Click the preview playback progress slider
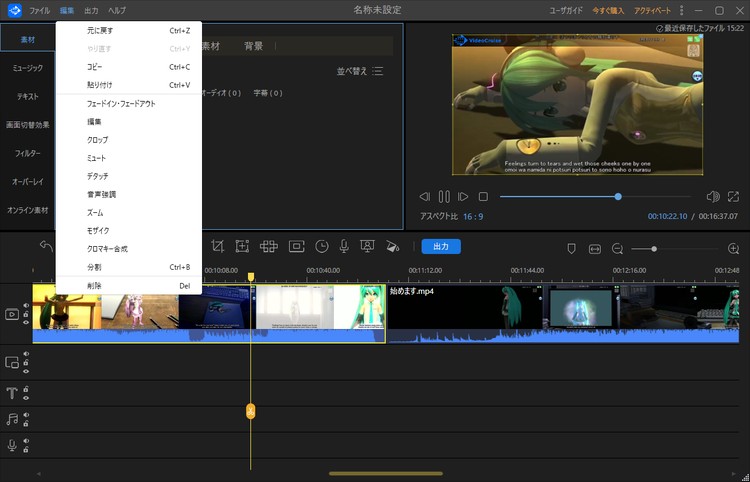The height and width of the screenshot is (482, 750). point(596,197)
